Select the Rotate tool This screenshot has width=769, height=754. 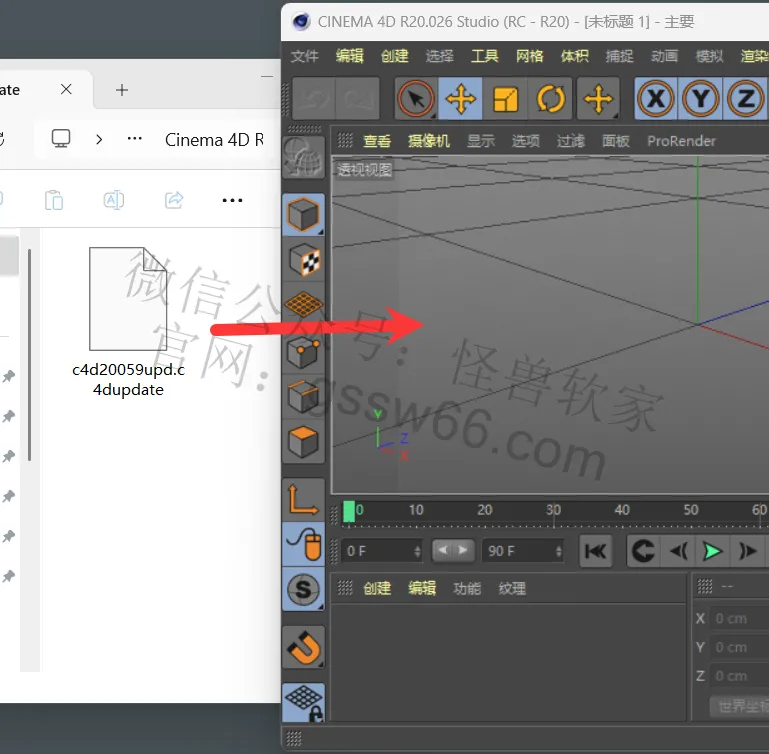550,99
